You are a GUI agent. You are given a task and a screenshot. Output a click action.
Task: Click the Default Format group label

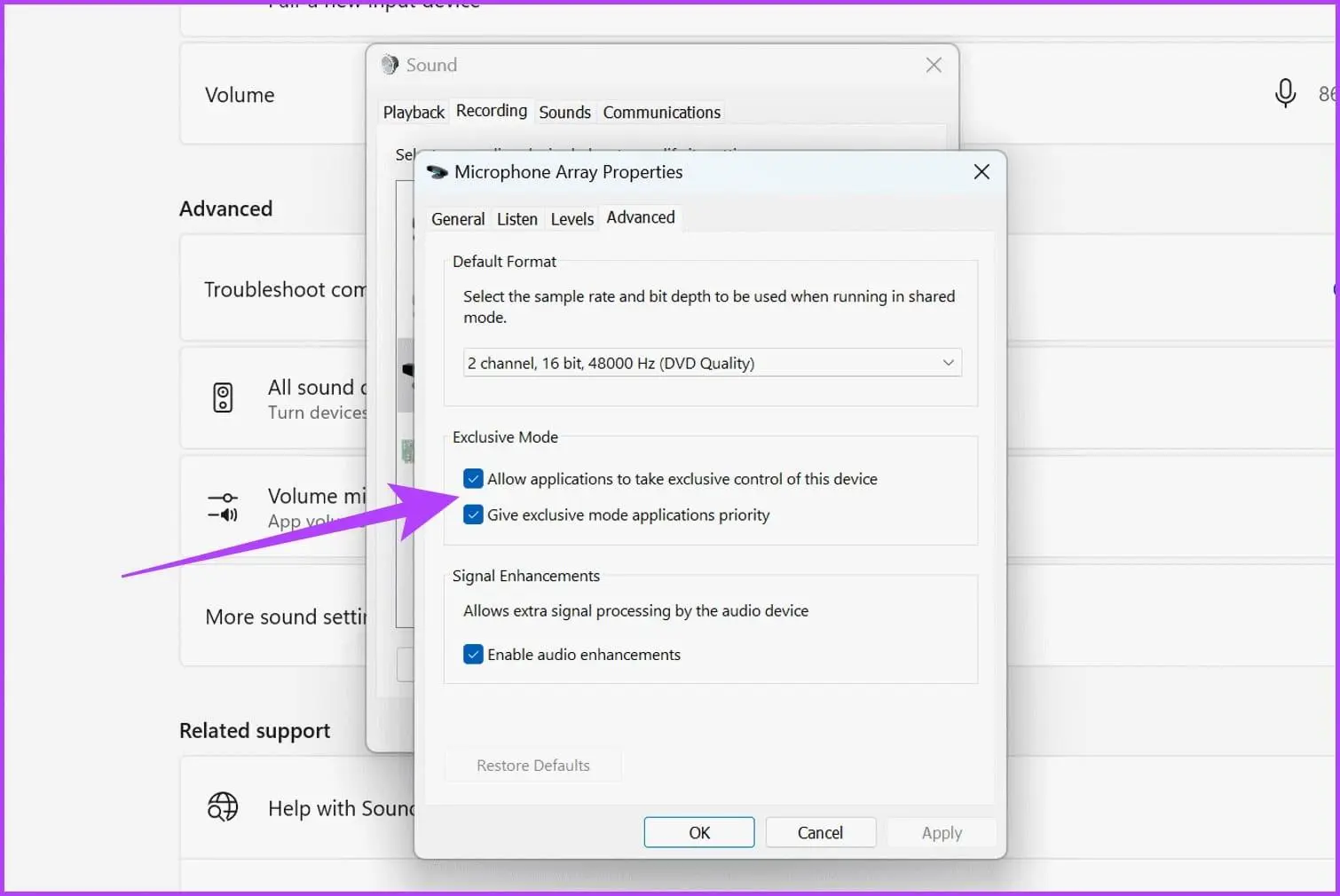point(504,262)
